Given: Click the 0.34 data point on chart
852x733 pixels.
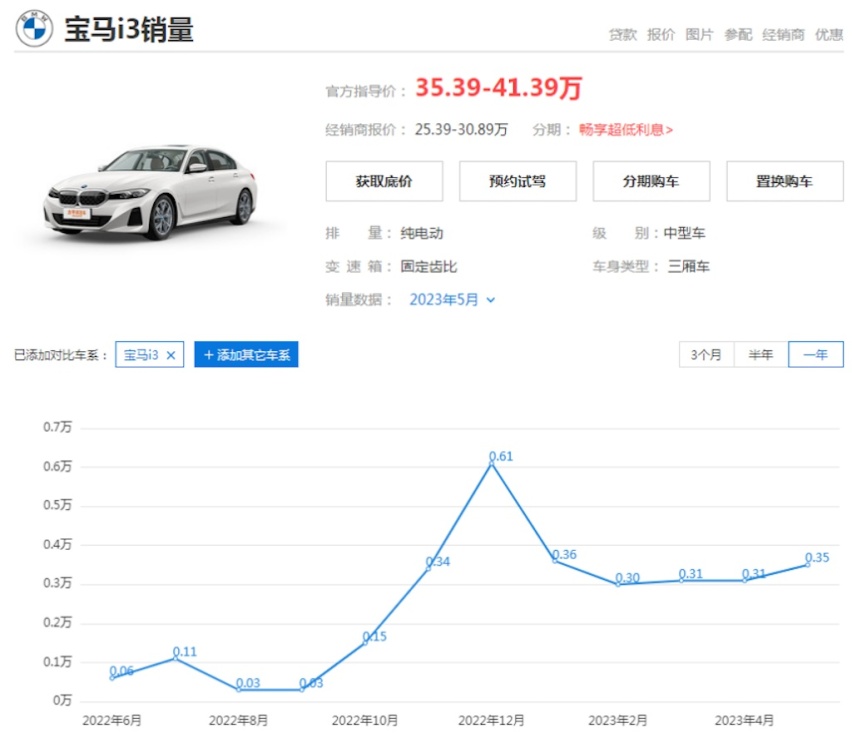Looking at the screenshot, I should pos(428,568).
